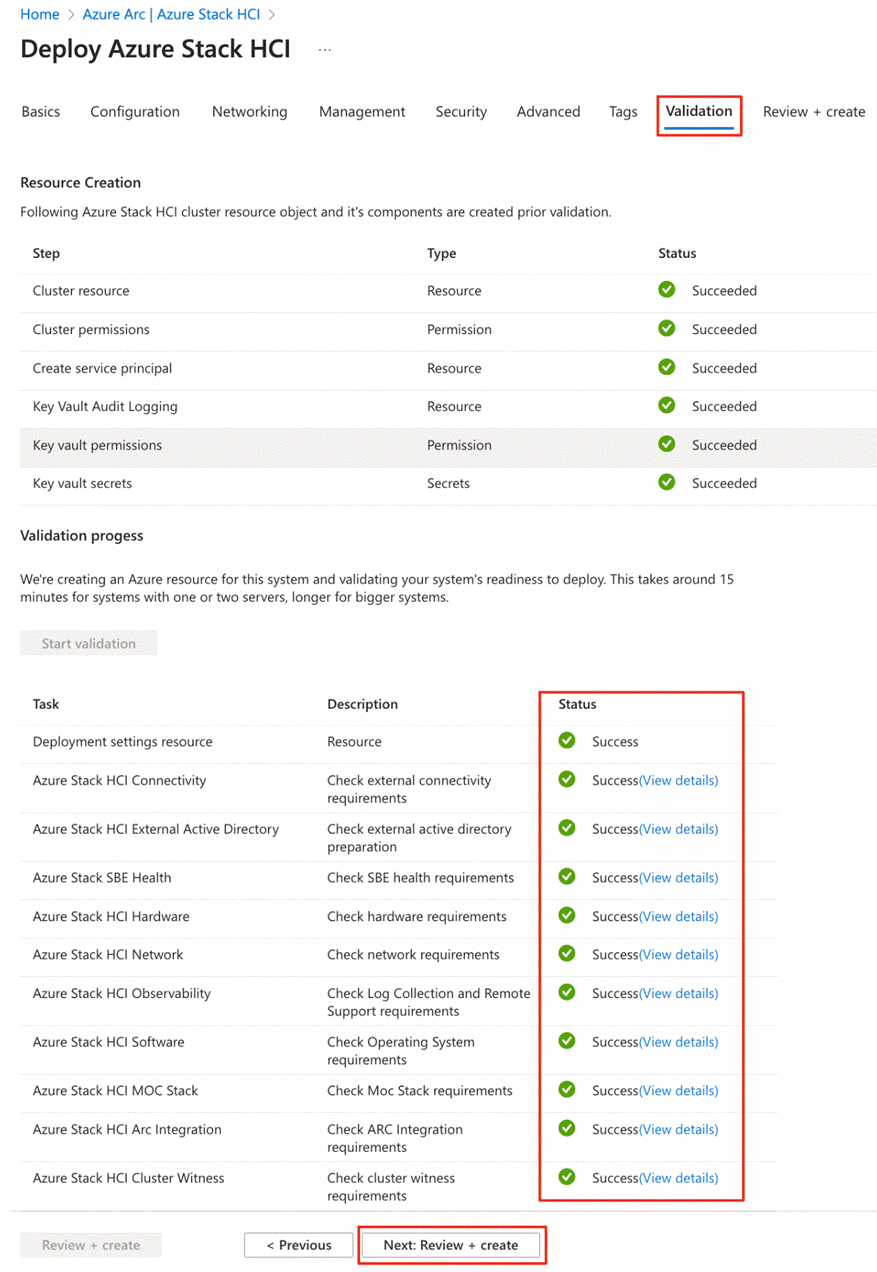Click the Start validation button
877x1272 pixels.
(89, 643)
